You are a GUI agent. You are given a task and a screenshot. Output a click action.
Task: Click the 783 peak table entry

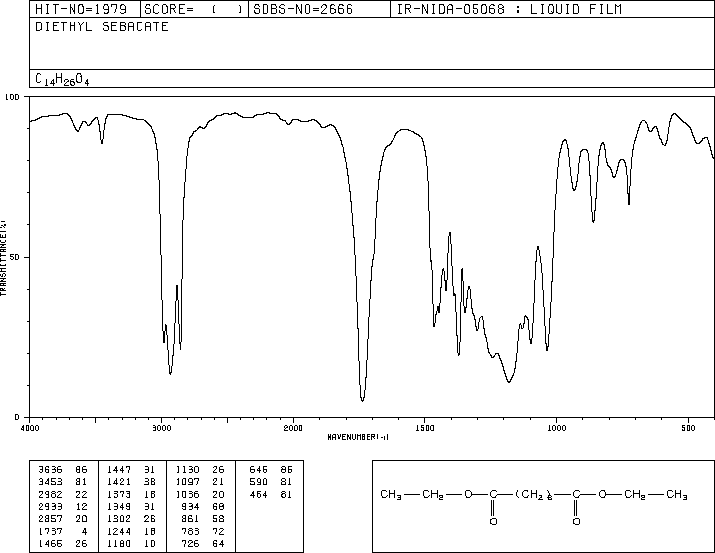(203, 531)
